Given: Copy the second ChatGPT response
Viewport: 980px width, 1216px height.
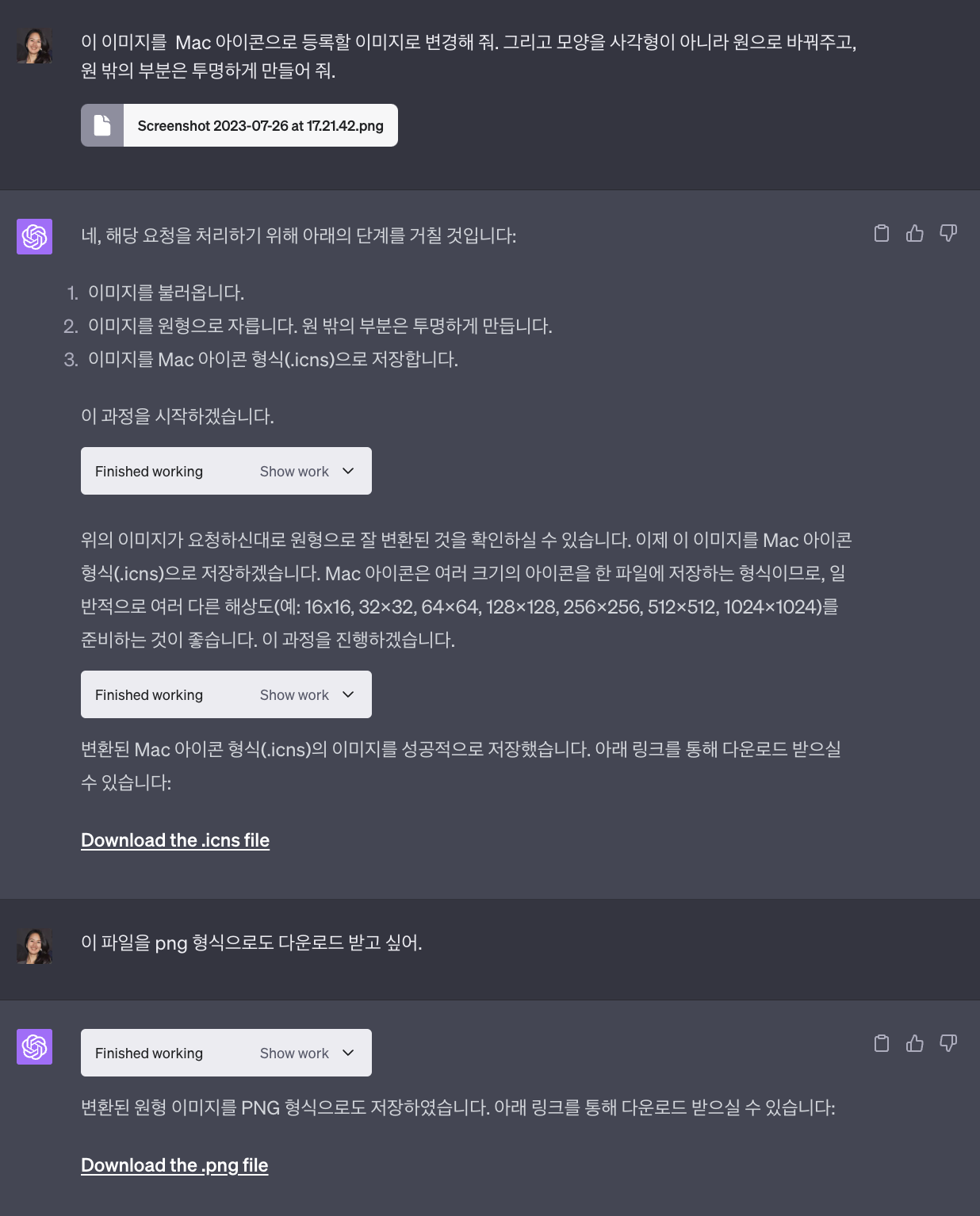Looking at the screenshot, I should (x=882, y=1045).
